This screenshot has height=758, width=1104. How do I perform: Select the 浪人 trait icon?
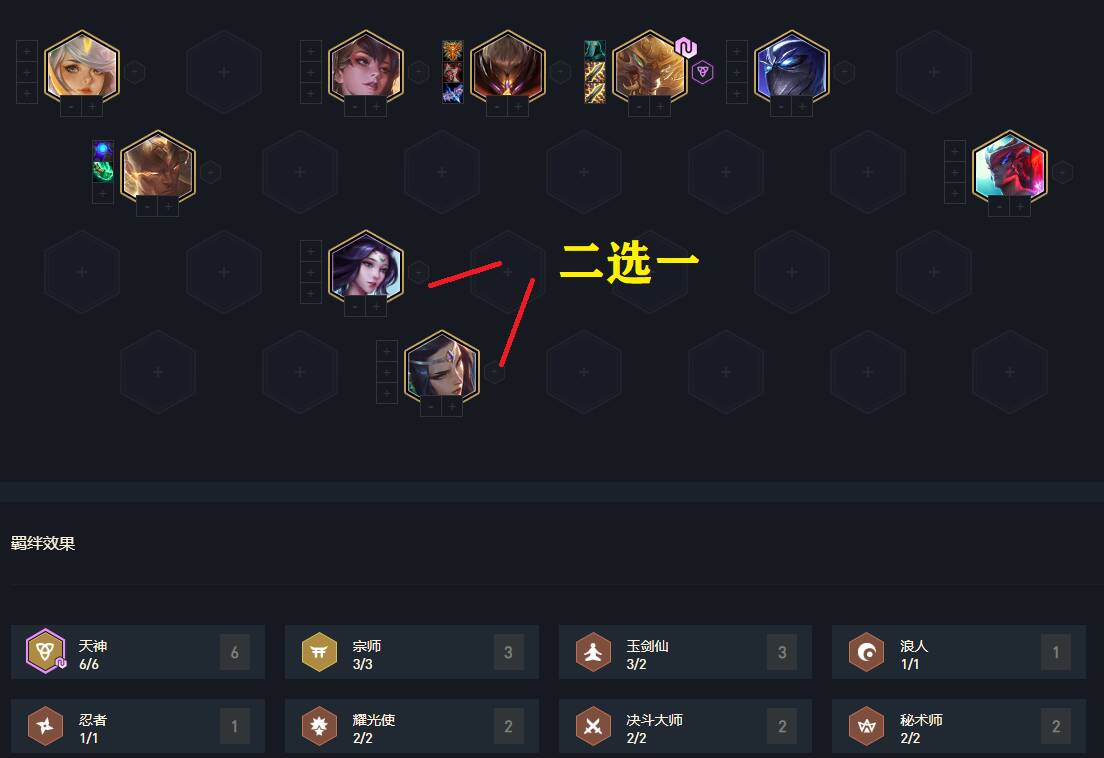point(867,652)
